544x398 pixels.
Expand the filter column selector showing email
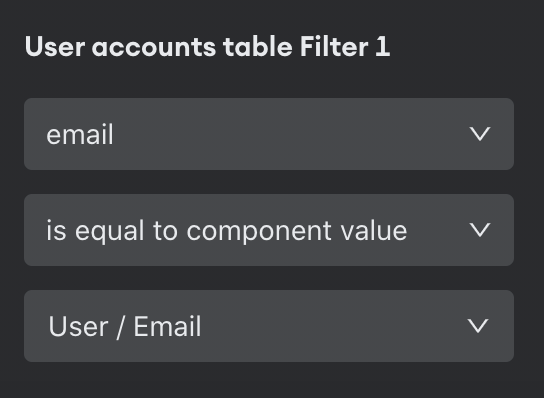coord(269,134)
